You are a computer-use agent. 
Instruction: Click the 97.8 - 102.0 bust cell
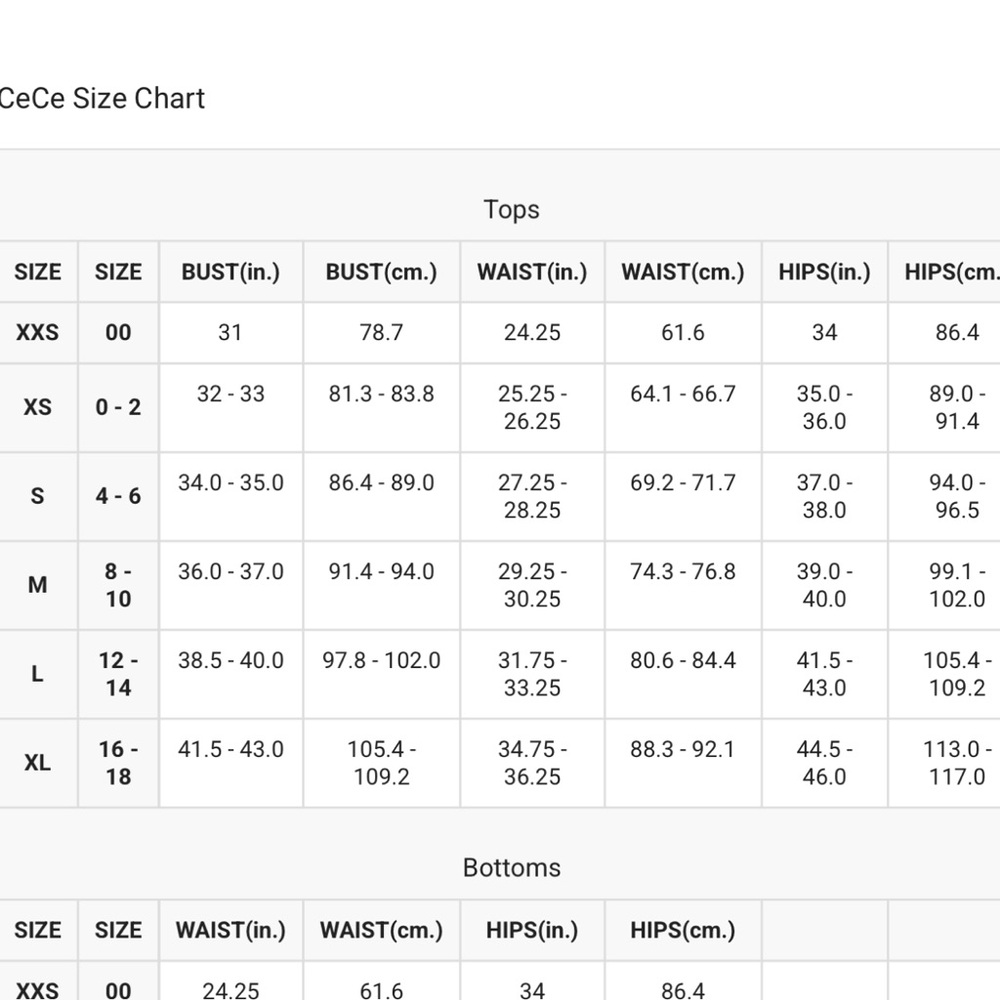[x=381, y=661]
